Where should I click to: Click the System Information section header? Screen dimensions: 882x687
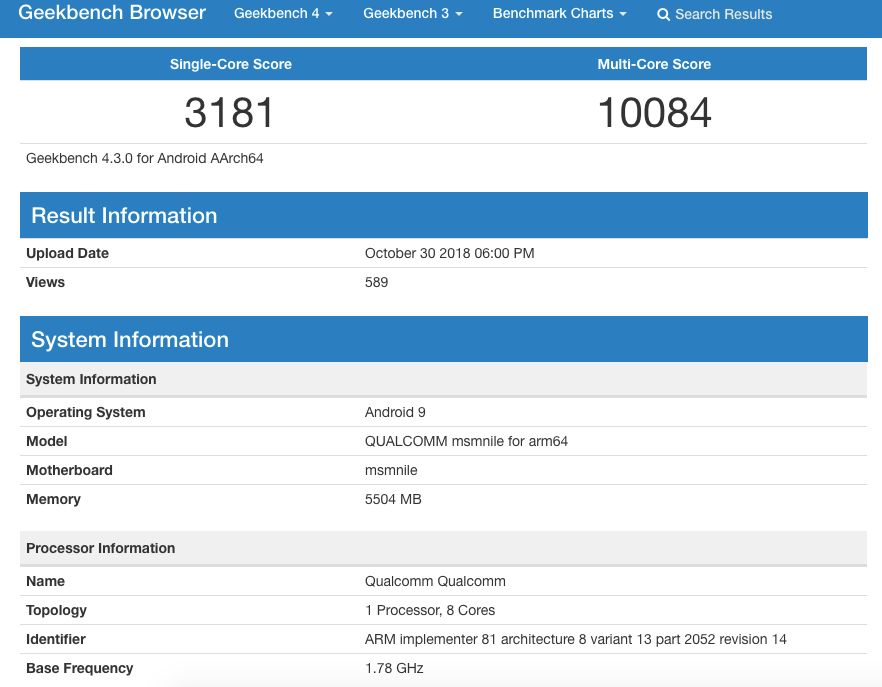click(130, 339)
